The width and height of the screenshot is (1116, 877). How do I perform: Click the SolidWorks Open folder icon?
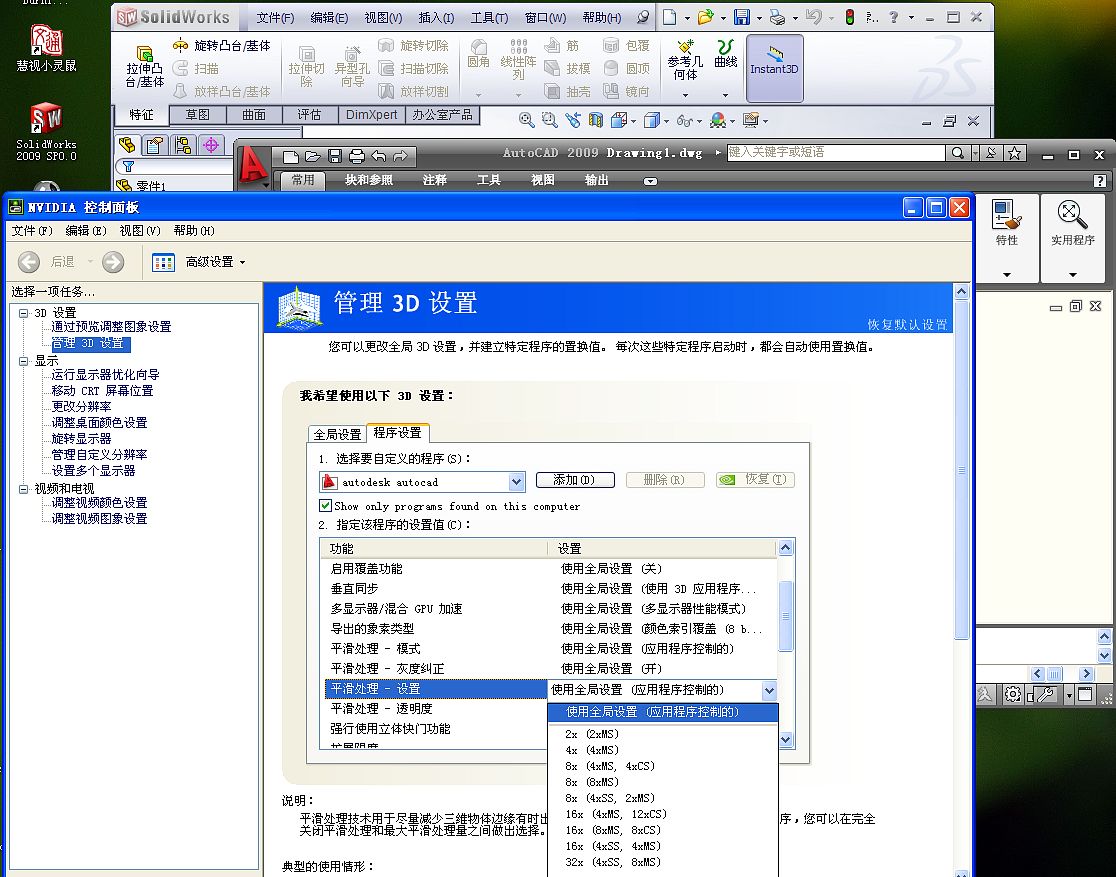705,17
